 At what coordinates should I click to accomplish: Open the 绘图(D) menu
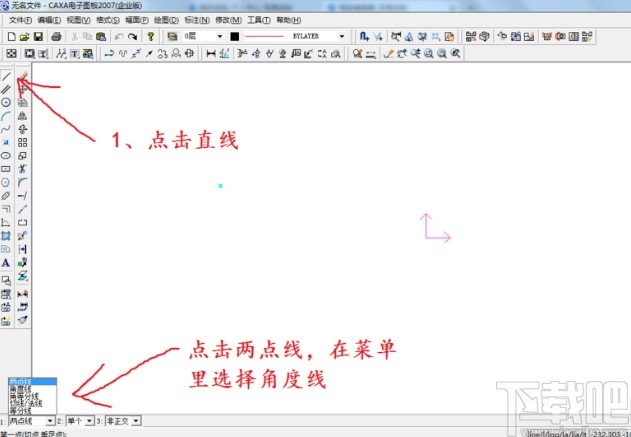pos(166,20)
